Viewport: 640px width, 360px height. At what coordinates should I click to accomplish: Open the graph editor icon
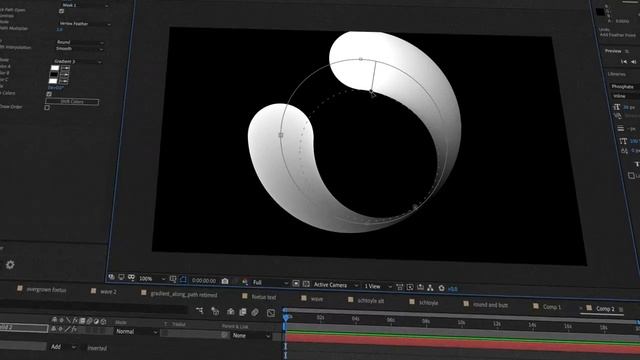pos(271,313)
